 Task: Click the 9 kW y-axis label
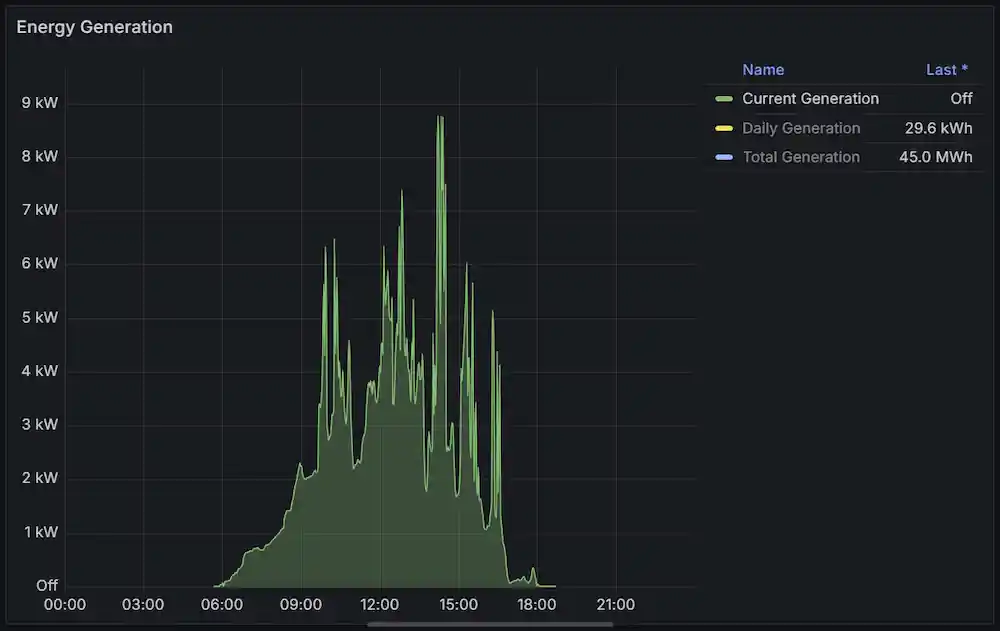point(38,102)
